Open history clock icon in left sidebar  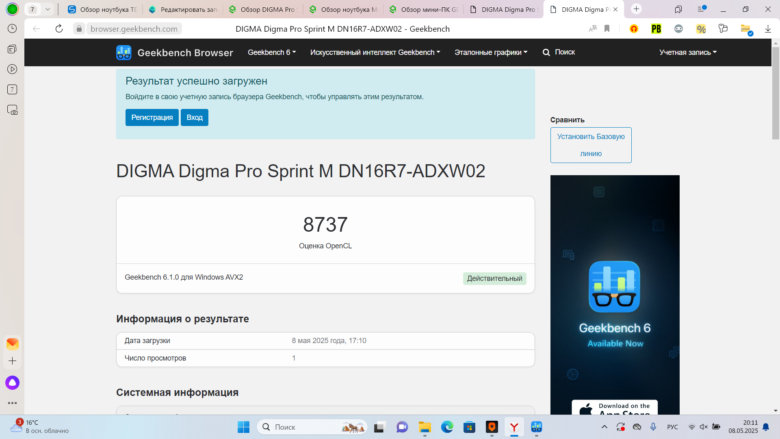pos(12,29)
